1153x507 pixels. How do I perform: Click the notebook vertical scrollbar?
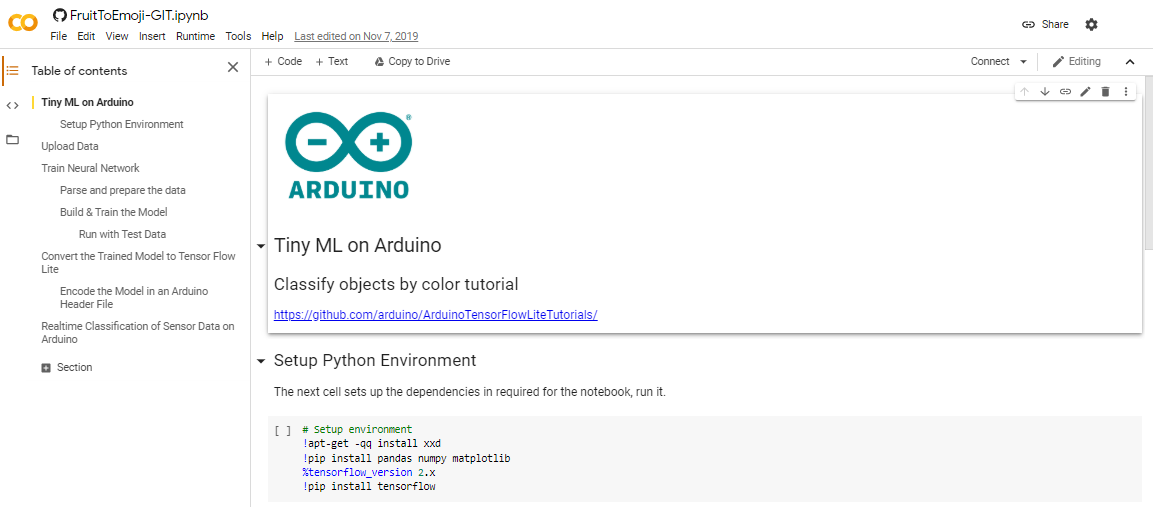1149,162
